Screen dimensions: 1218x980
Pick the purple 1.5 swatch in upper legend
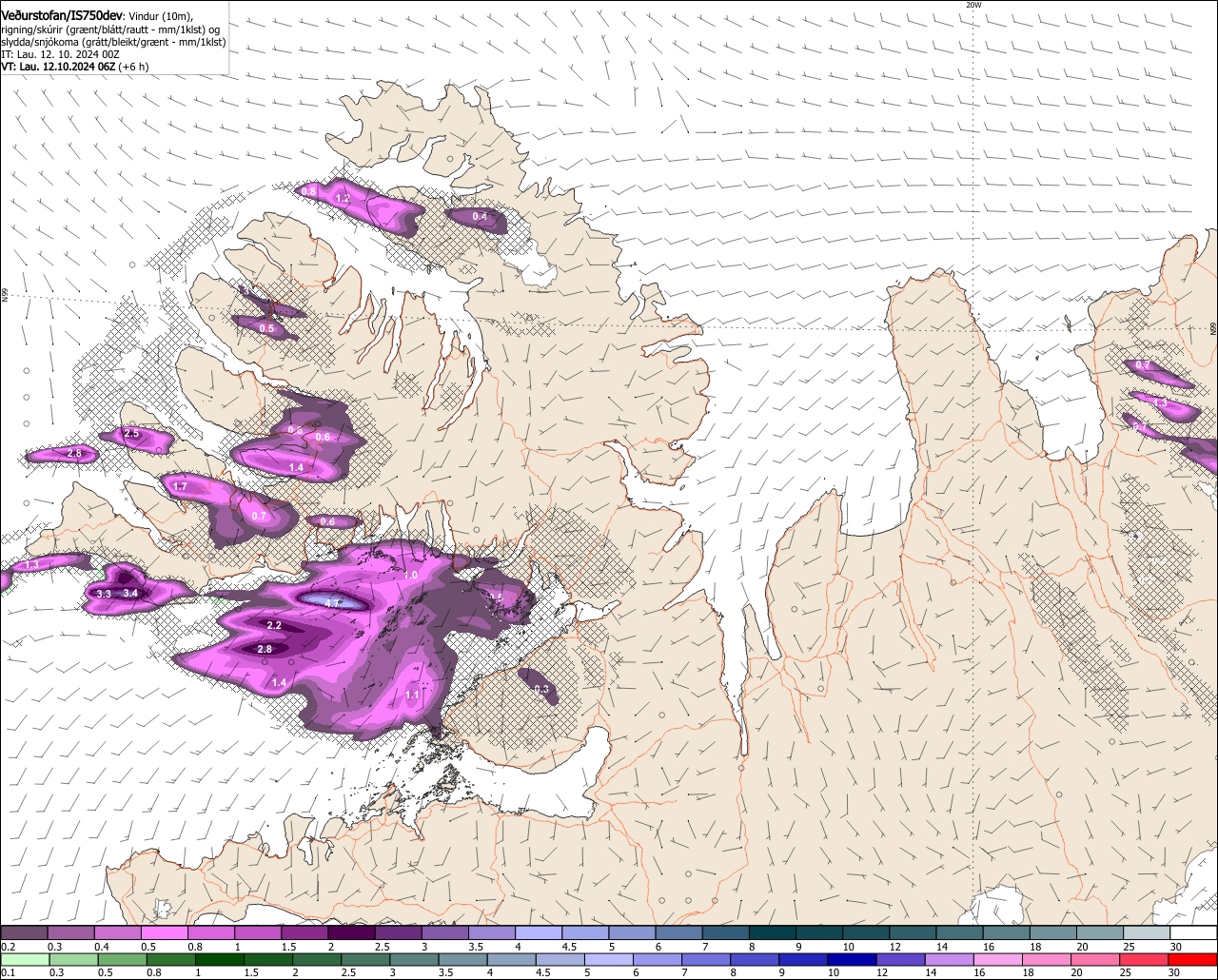[x=305, y=933]
